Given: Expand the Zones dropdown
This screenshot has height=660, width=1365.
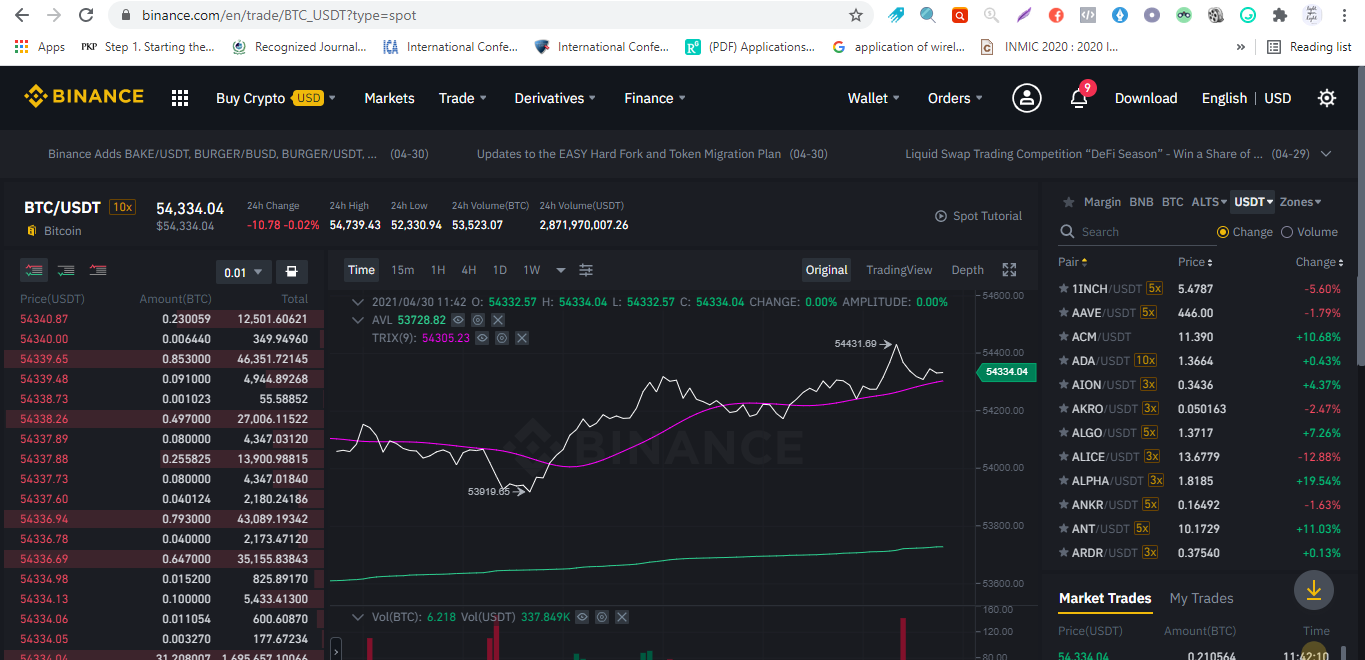Looking at the screenshot, I should pos(1301,202).
